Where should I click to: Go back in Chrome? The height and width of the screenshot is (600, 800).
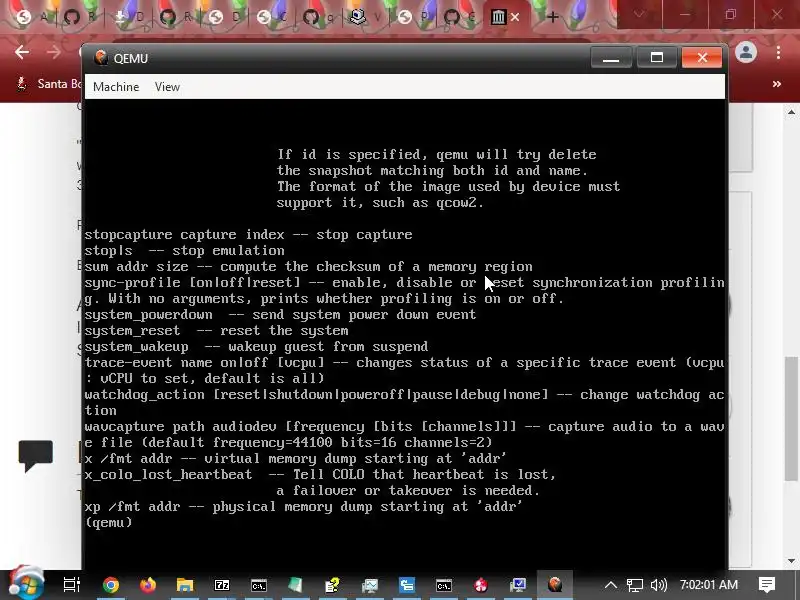point(21,52)
